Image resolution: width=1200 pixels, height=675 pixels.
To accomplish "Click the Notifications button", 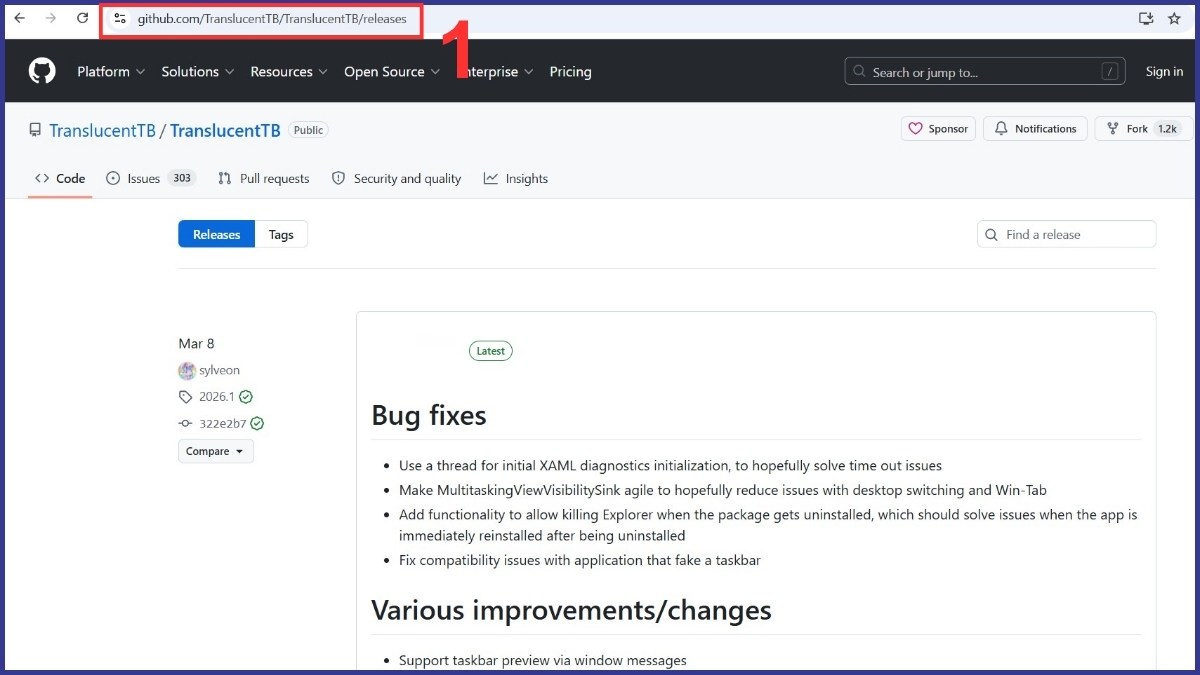I will 1035,129.
